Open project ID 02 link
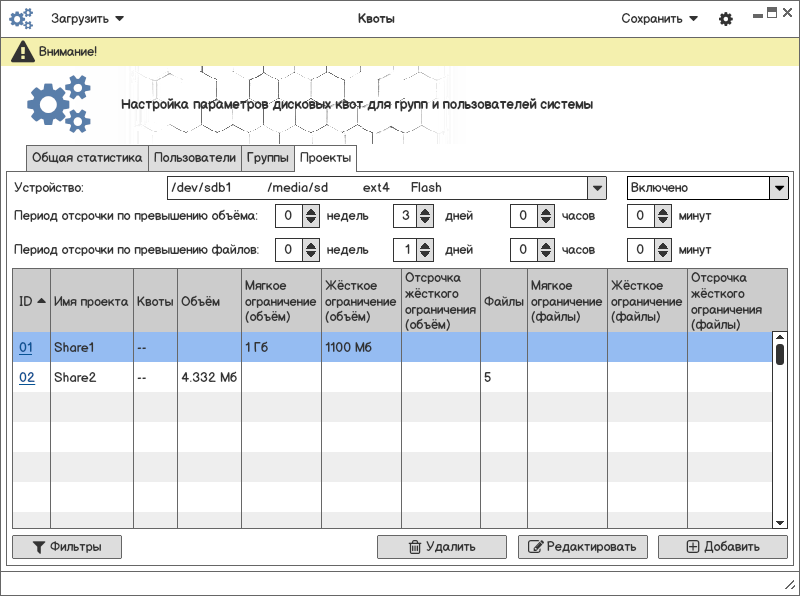Viewport: 800px width, 596px height. 27,377
